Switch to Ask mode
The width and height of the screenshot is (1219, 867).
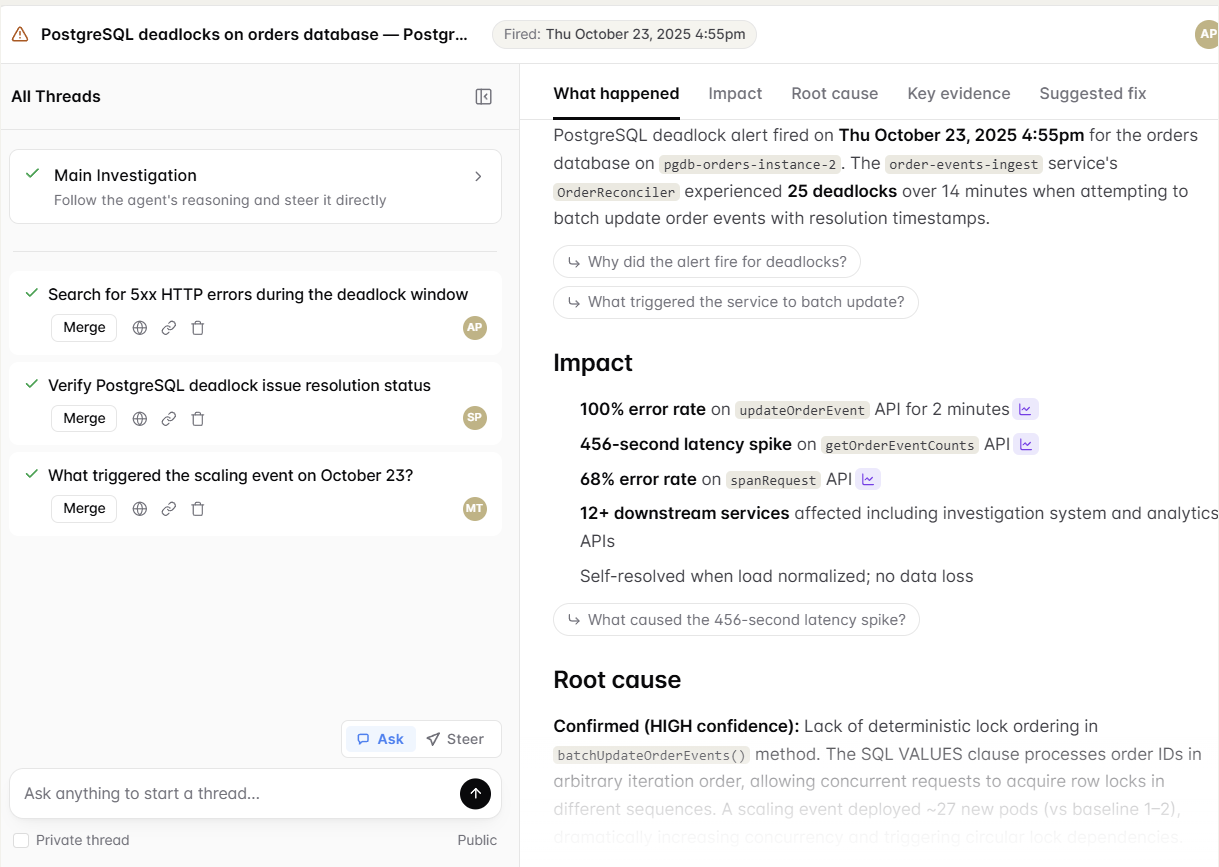[381, 739]
